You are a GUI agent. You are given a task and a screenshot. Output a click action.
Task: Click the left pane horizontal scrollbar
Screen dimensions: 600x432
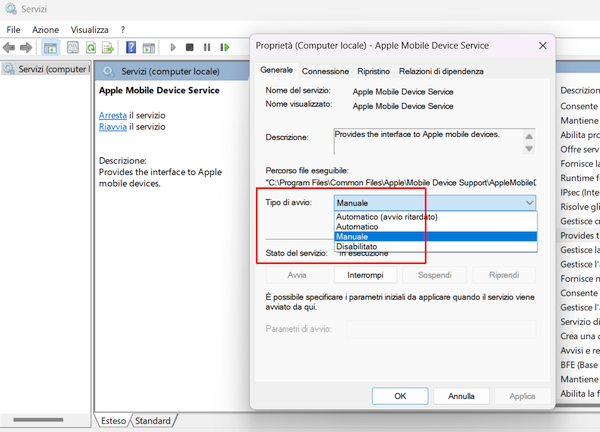[38, 420]
